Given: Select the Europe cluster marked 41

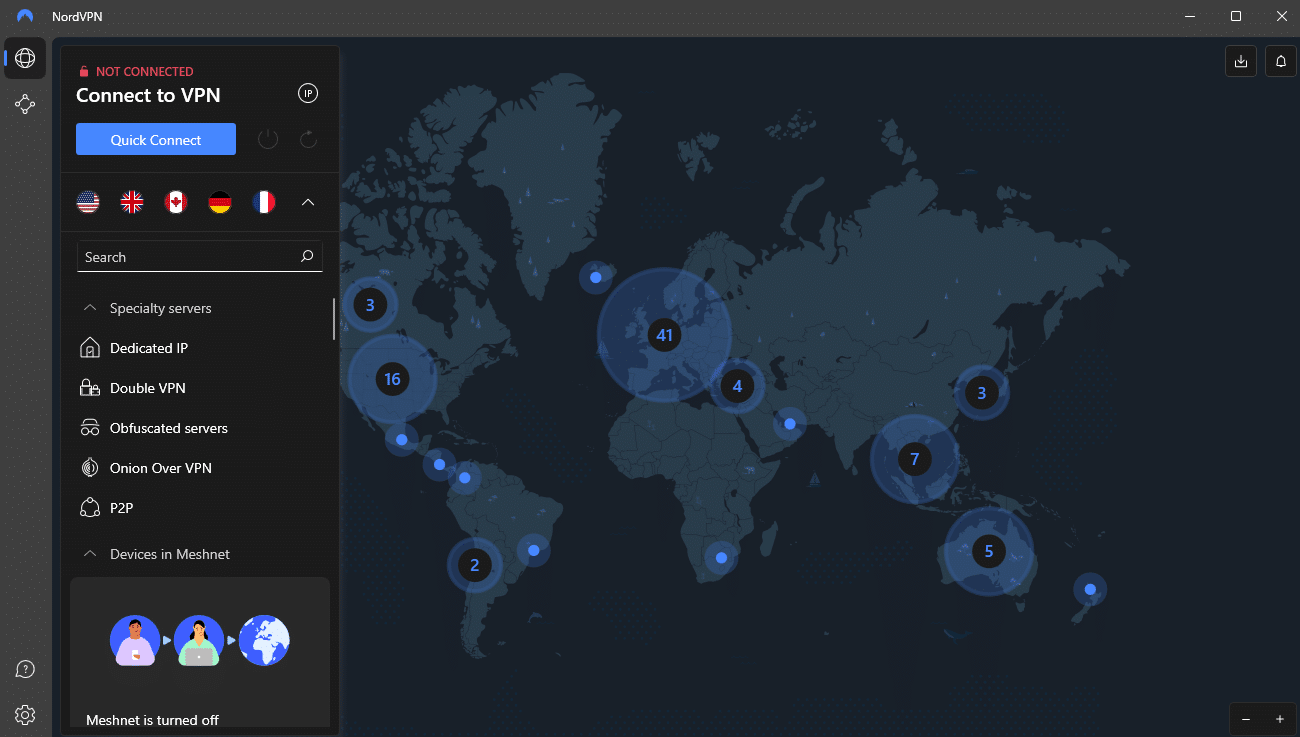Looking at the screenshot, I should pyautogui.click(x=664, y=335).
